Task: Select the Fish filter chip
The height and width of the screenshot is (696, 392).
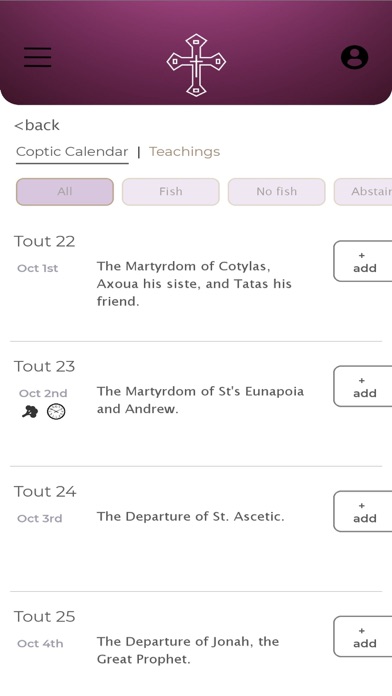Action: [171, 192]
